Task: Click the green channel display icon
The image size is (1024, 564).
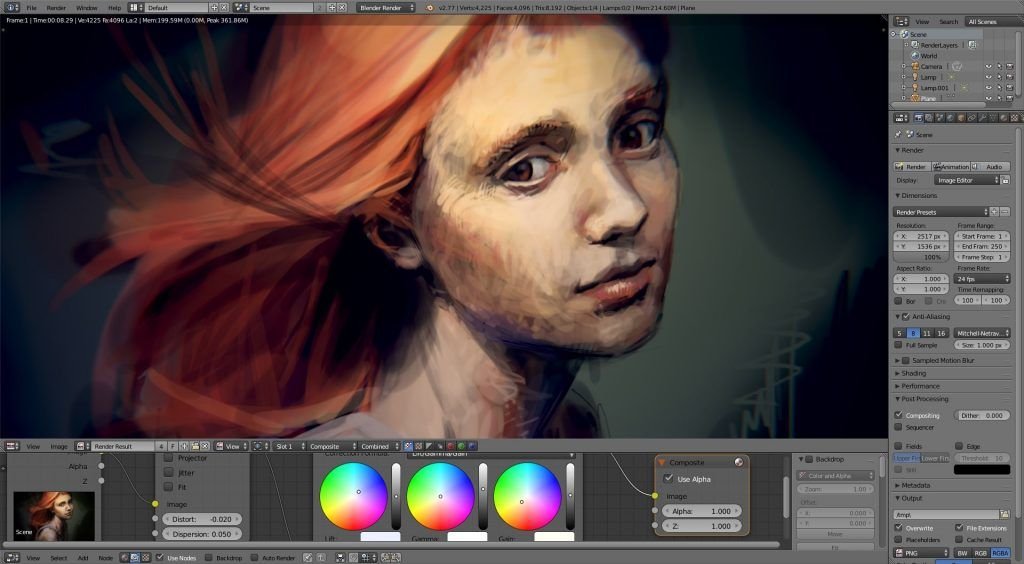Action: click(x=460, y=446)
